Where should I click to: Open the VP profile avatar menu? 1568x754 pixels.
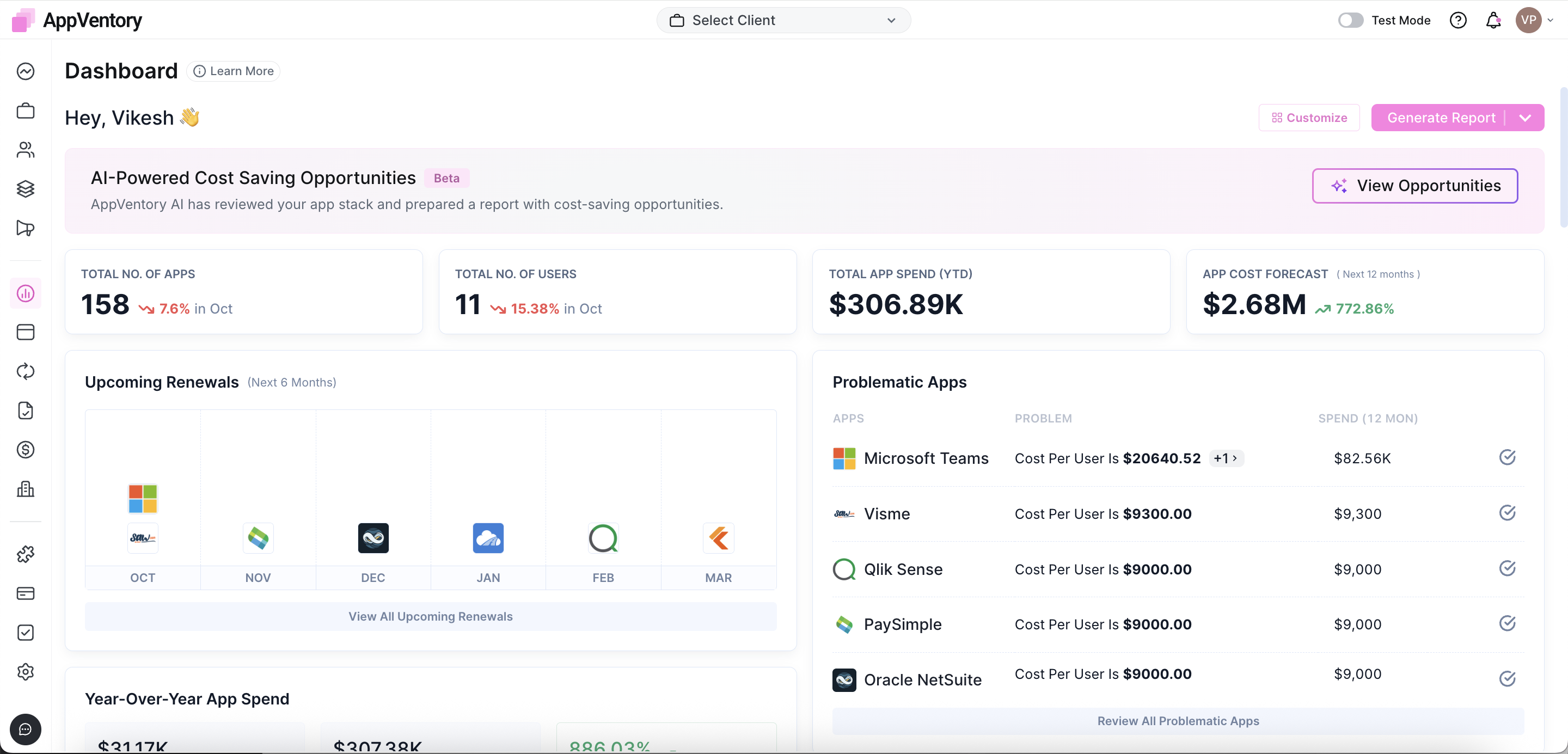[1528, 21]
